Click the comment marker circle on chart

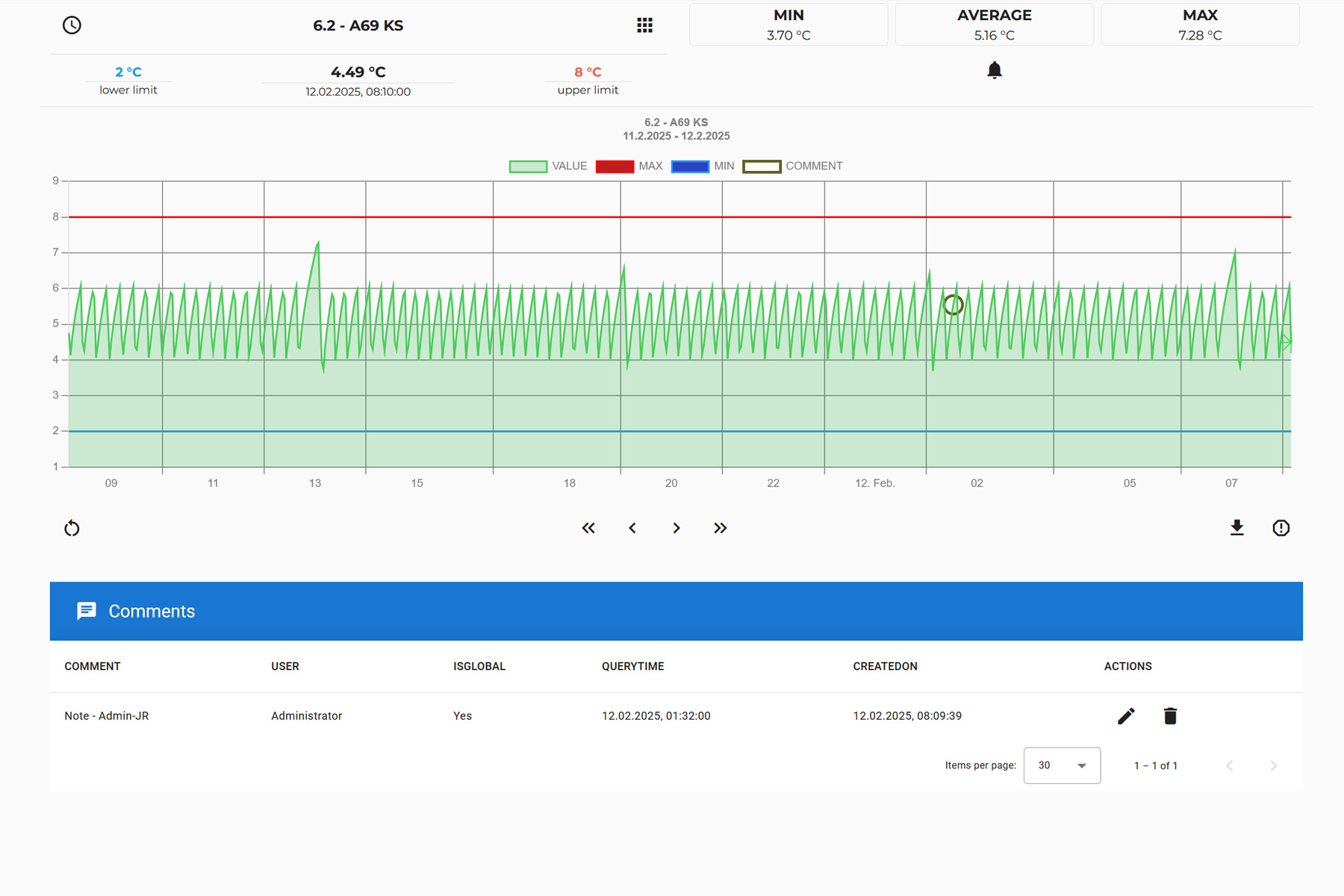click(953, 305)
